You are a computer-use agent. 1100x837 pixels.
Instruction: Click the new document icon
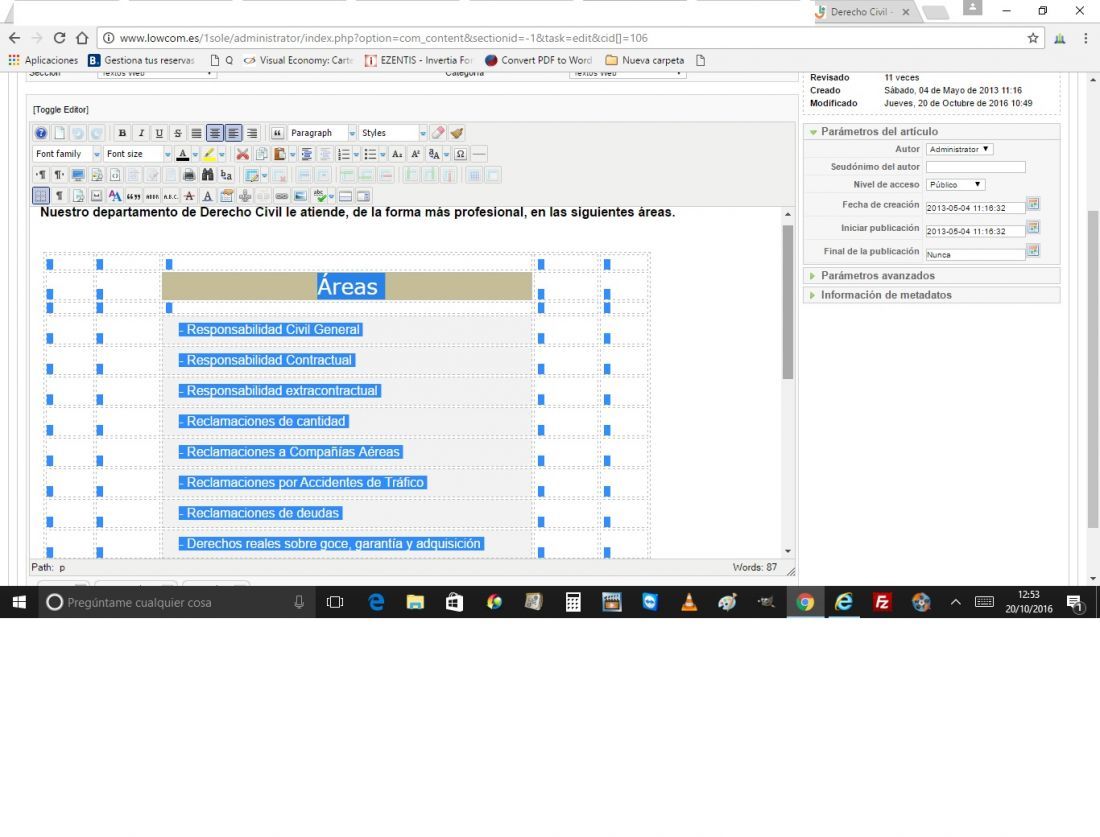point(60,133)
